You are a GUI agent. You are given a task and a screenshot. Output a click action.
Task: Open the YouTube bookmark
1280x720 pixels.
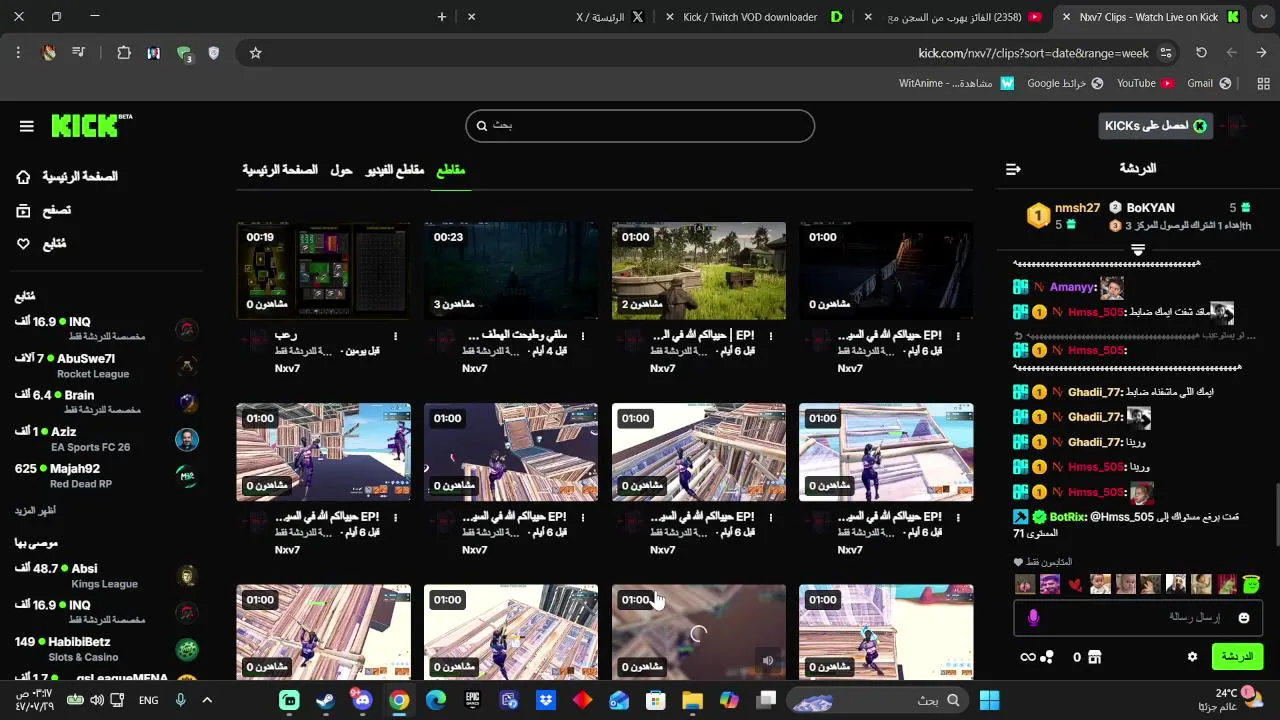pos(1145,83)
